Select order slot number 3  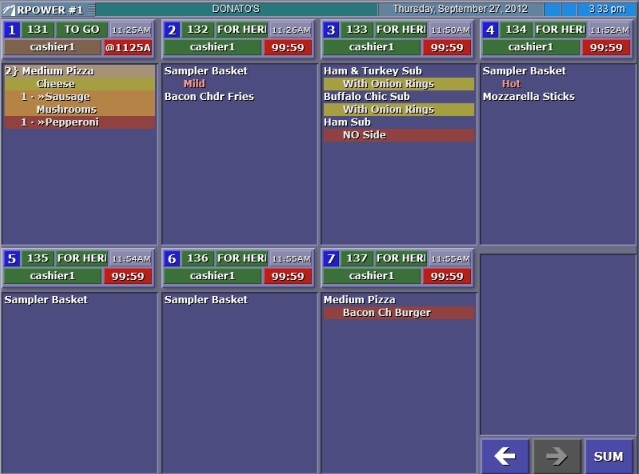click(x=331, y=30)
